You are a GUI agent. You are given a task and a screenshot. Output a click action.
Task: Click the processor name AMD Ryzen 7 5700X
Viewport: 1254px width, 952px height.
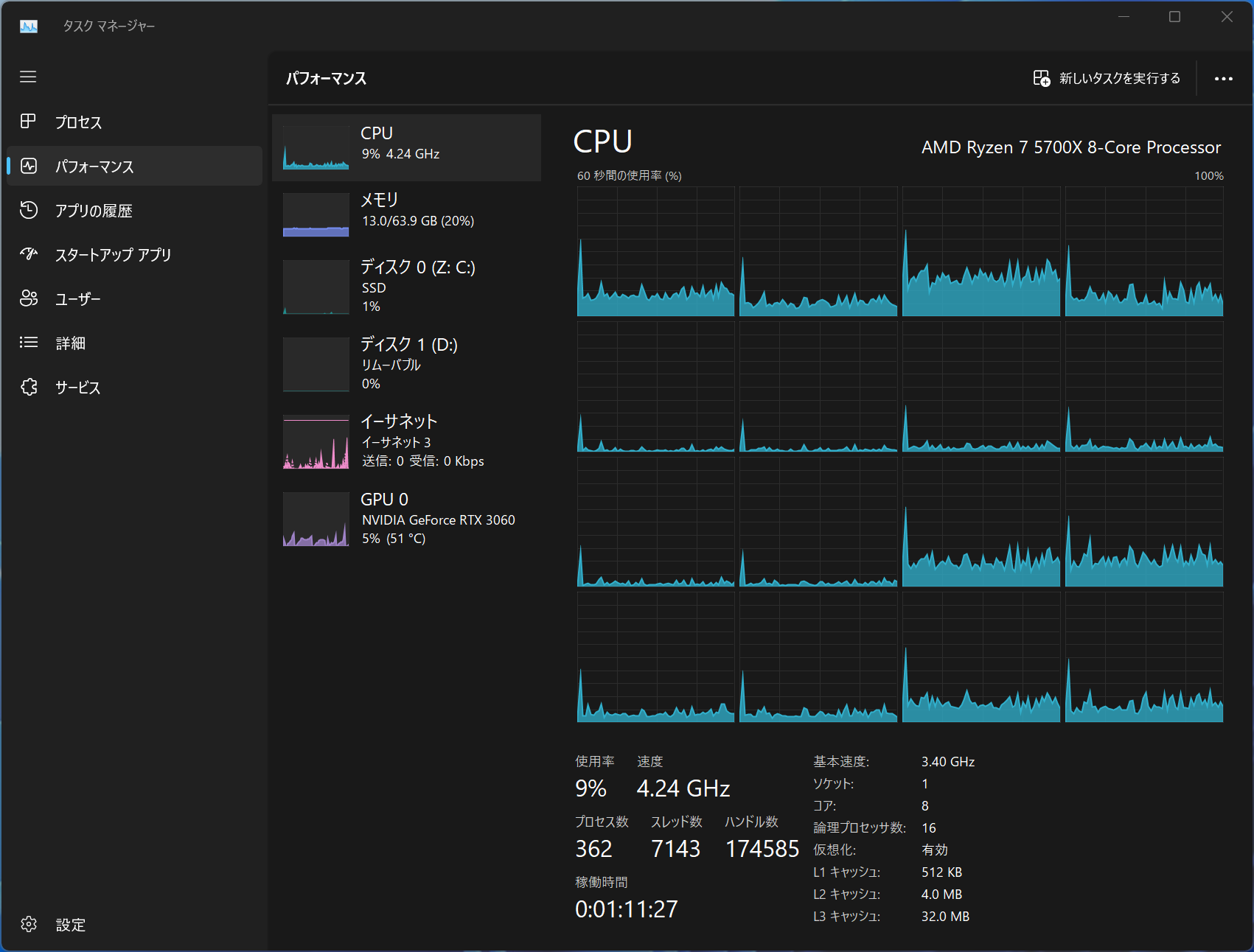pyautogui.click(x=1071, y=147)
